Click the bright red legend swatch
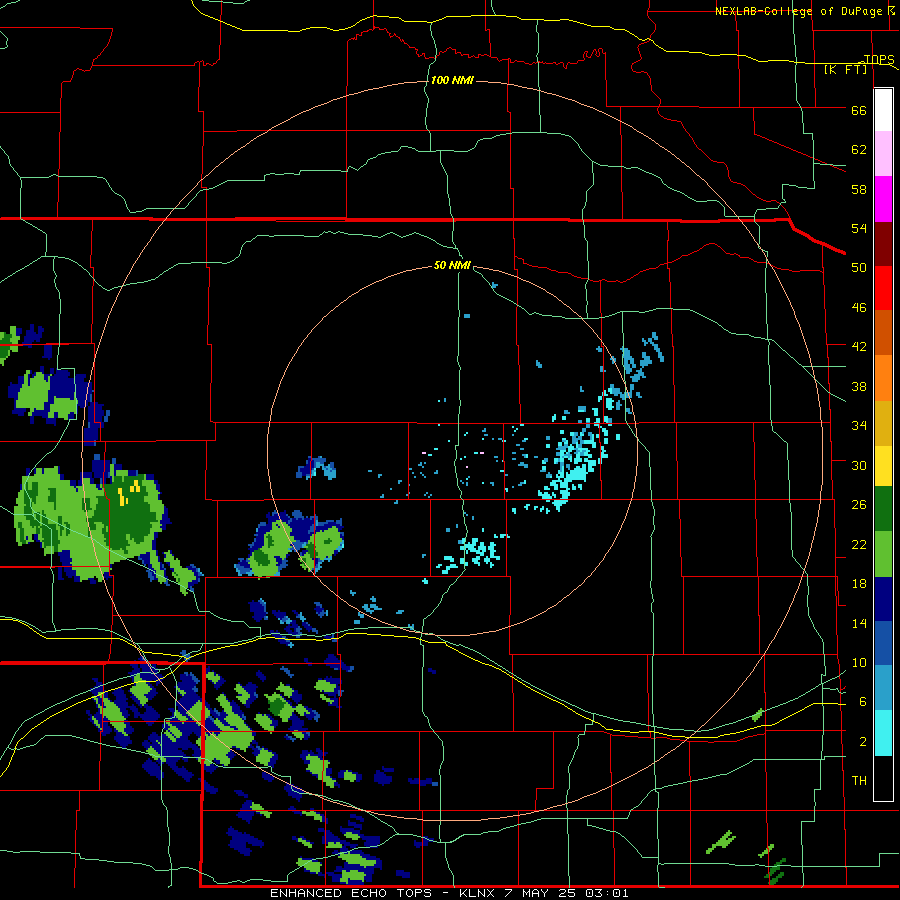Image resolution: width=900 pixels, height=900 pixels. pyautogui.click(x=883, y=288)
